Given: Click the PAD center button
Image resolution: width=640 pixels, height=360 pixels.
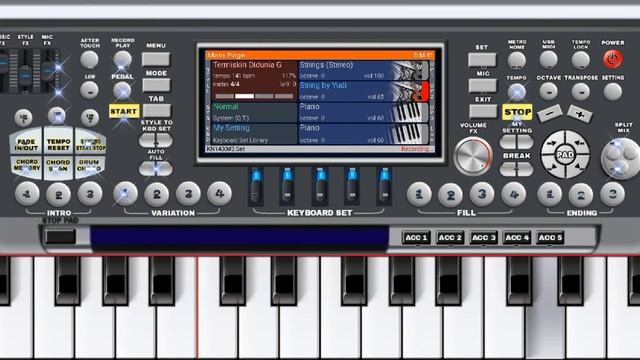Looking at the screenshot, I should tap(565, 155).
